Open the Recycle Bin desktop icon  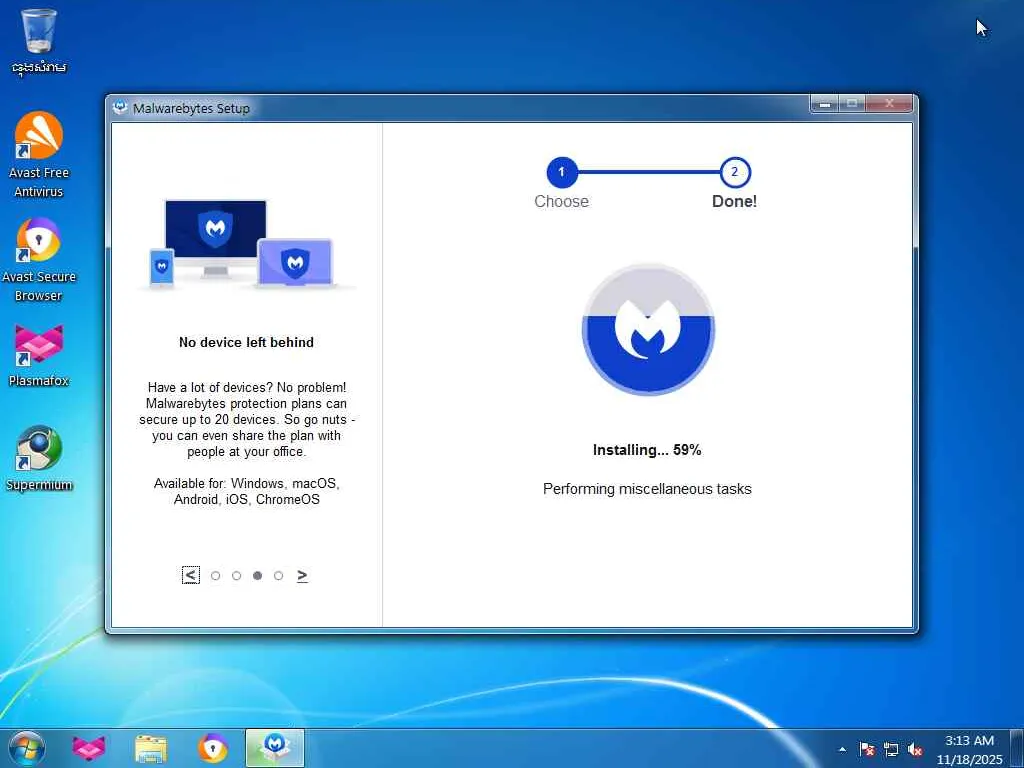click(x=39, y=40)
